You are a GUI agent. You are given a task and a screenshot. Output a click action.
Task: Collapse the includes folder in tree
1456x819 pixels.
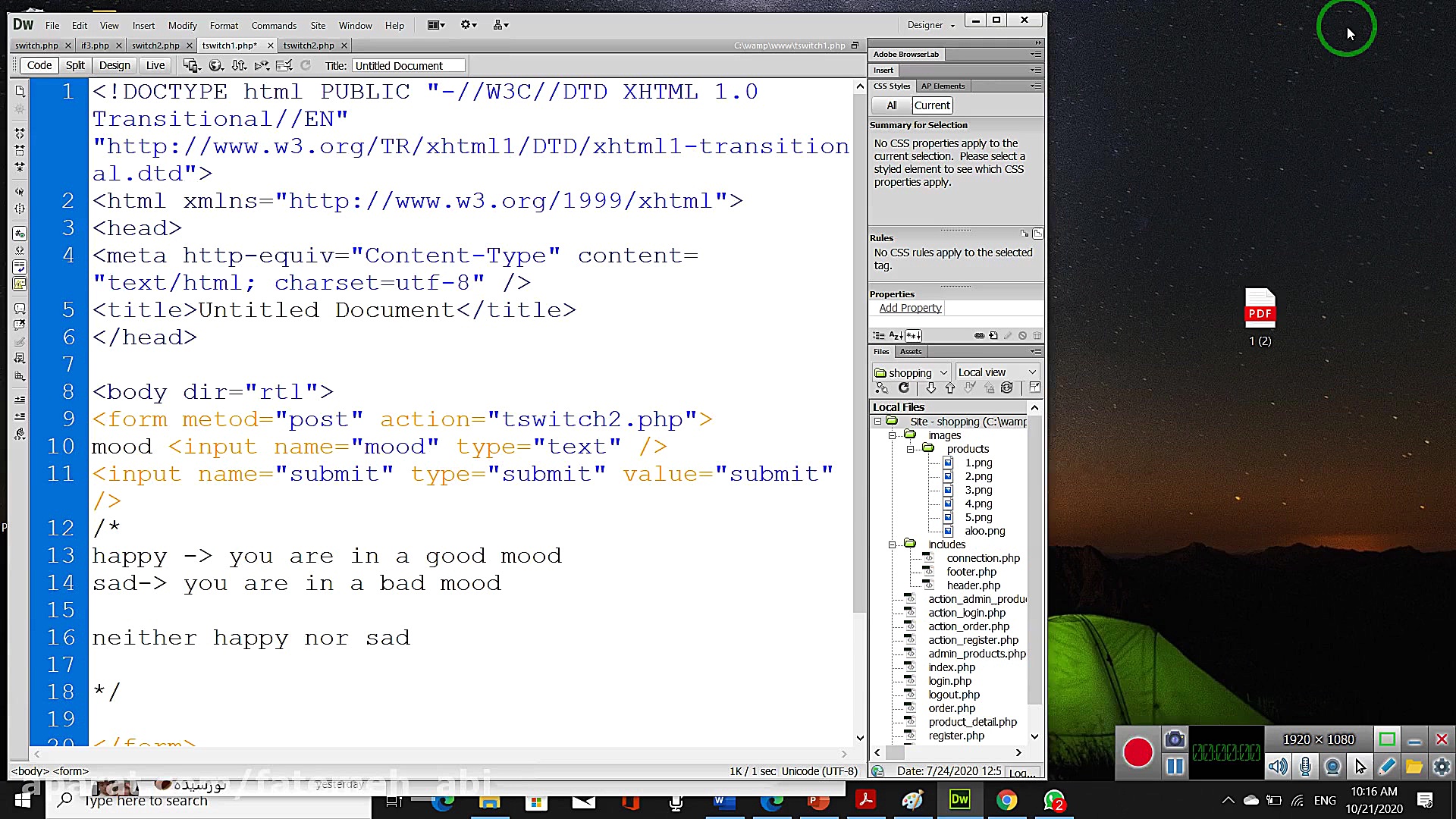(892, 544)
